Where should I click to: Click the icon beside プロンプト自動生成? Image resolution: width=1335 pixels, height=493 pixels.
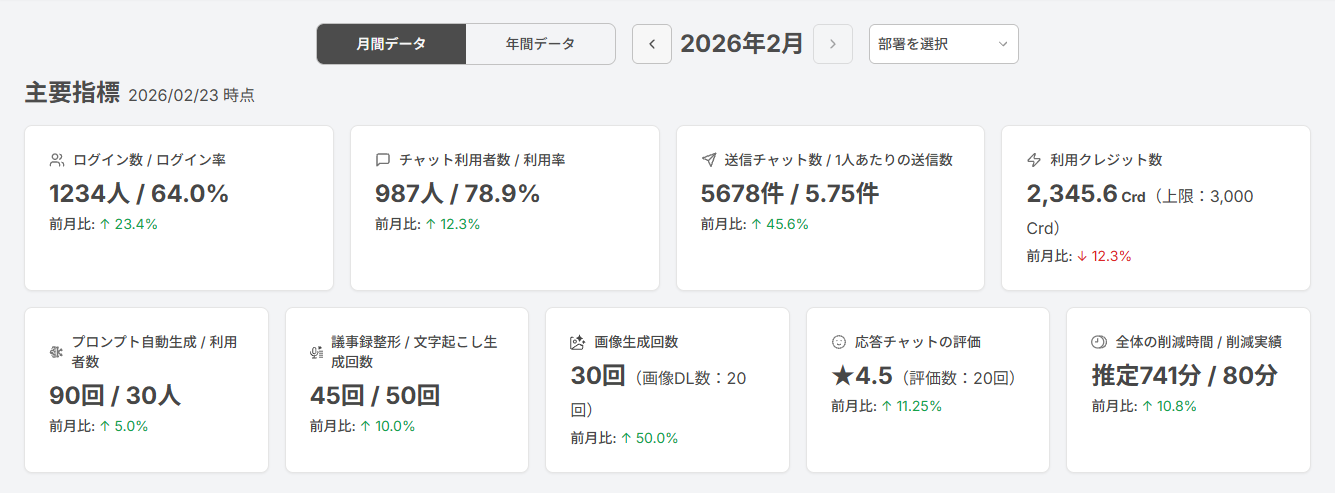point(56,352)
